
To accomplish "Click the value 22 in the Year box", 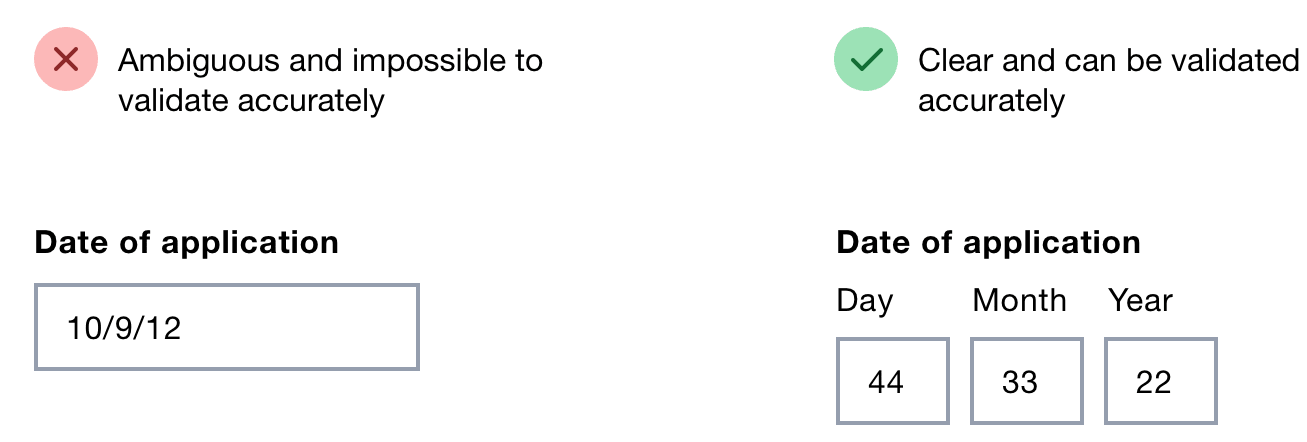I will pos(1153,382).
